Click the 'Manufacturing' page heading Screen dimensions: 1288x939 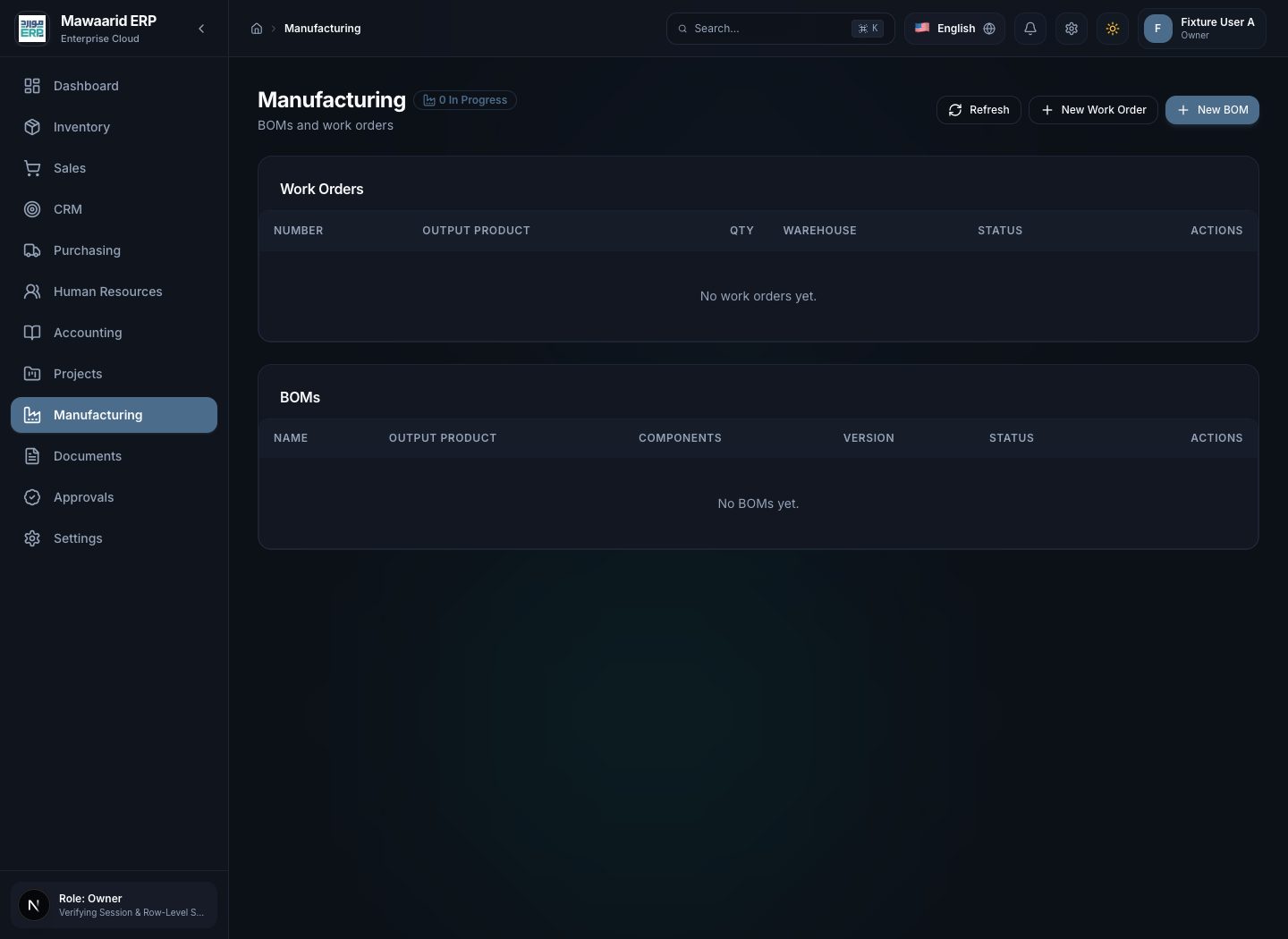332,100
